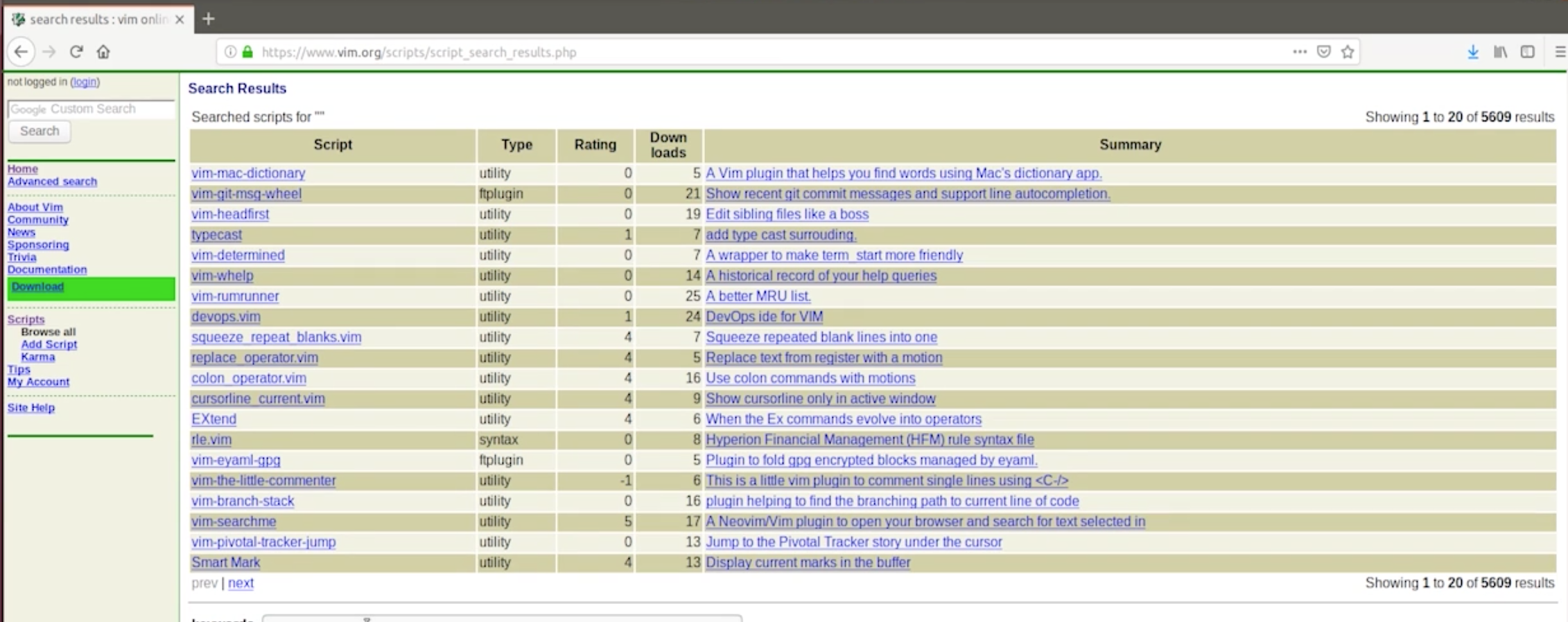Screen dimensions: 1568x622
Task: Open the Scripts sidebar link
Action: [x=26, y=319]
